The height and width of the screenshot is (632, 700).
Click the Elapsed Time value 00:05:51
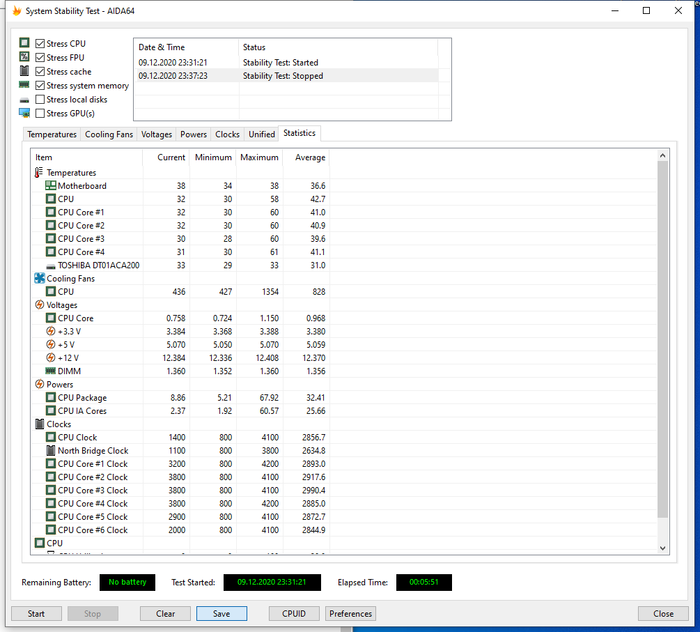[424, 582]
